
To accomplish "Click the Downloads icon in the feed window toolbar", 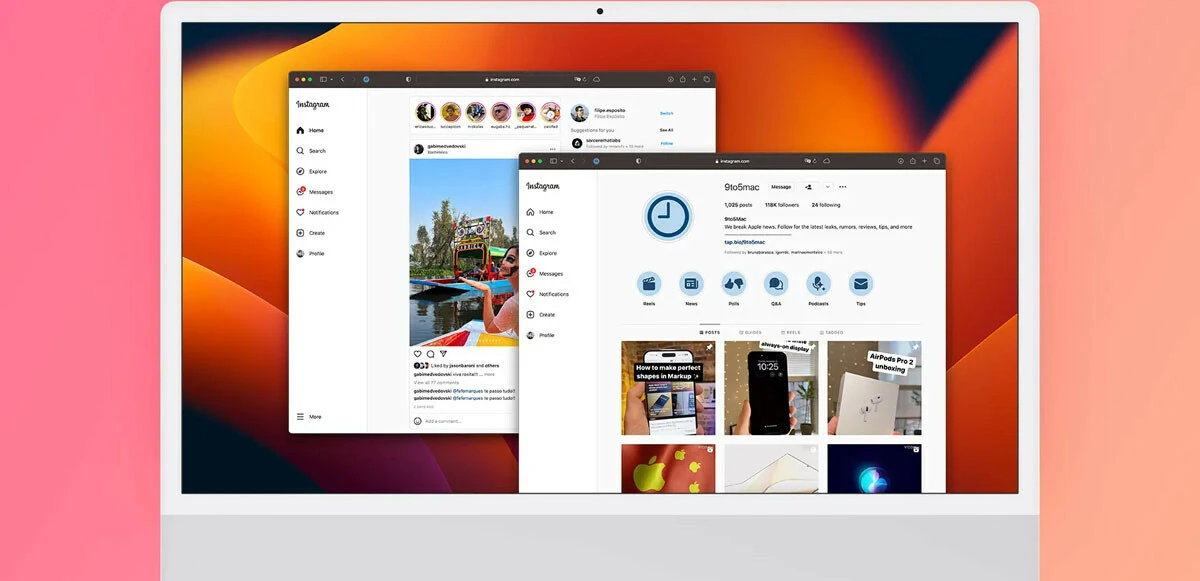I will click(x=671, y=79).
